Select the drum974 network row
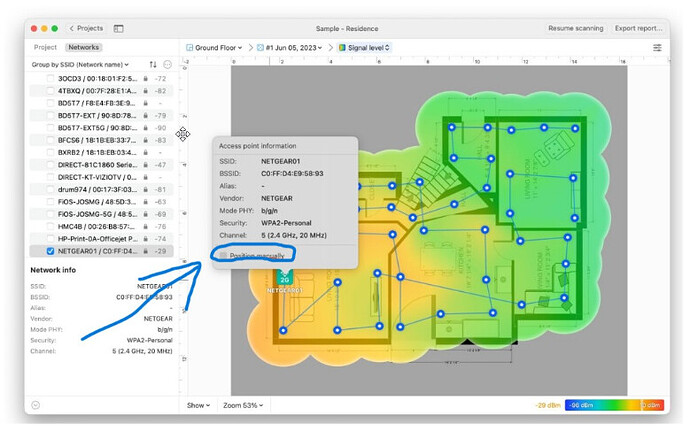Viewport: 690px width, 431px height. [x=101, y=189]
